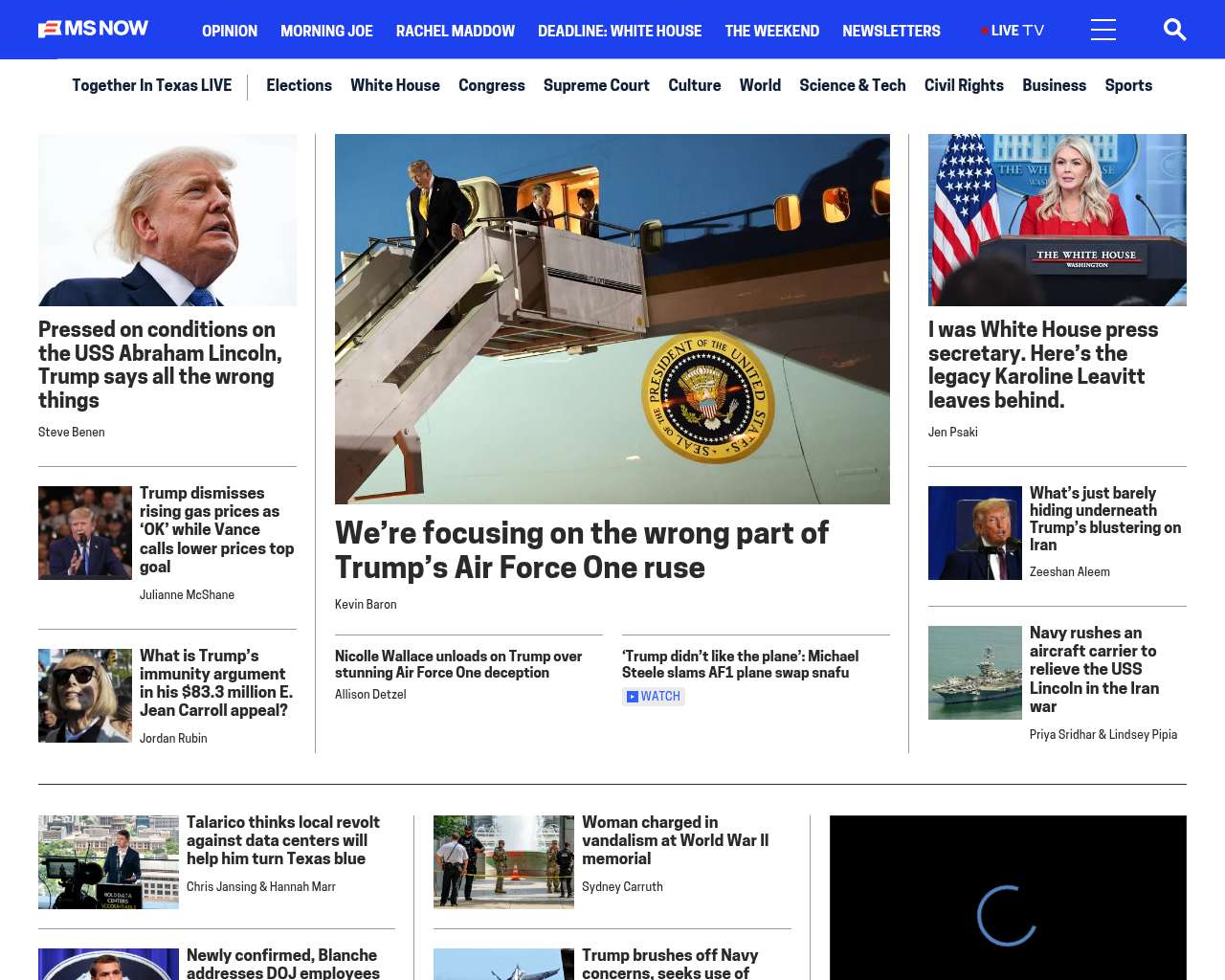Image resolution: width=1225 pixels, height=980 pixels.
Task: Open the Trump portrait story image
Action: (x=167, y=220)
